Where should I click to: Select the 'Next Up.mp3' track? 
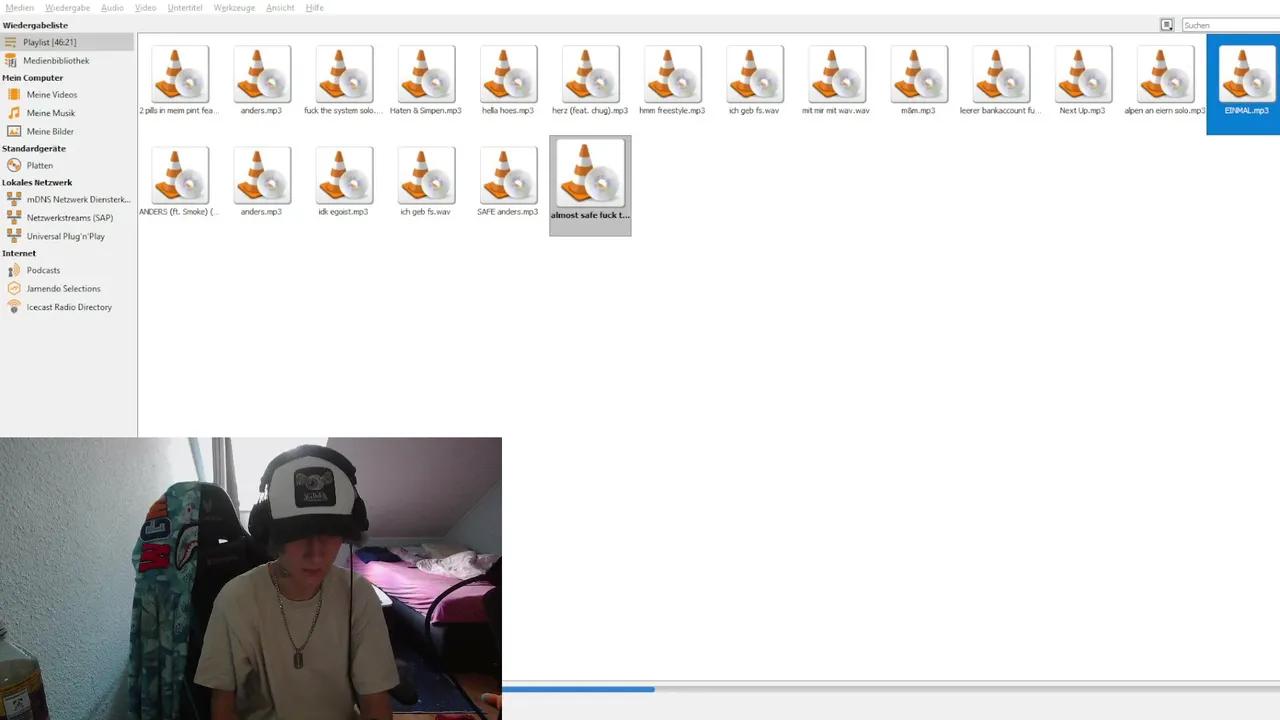tap(1082, 80)
